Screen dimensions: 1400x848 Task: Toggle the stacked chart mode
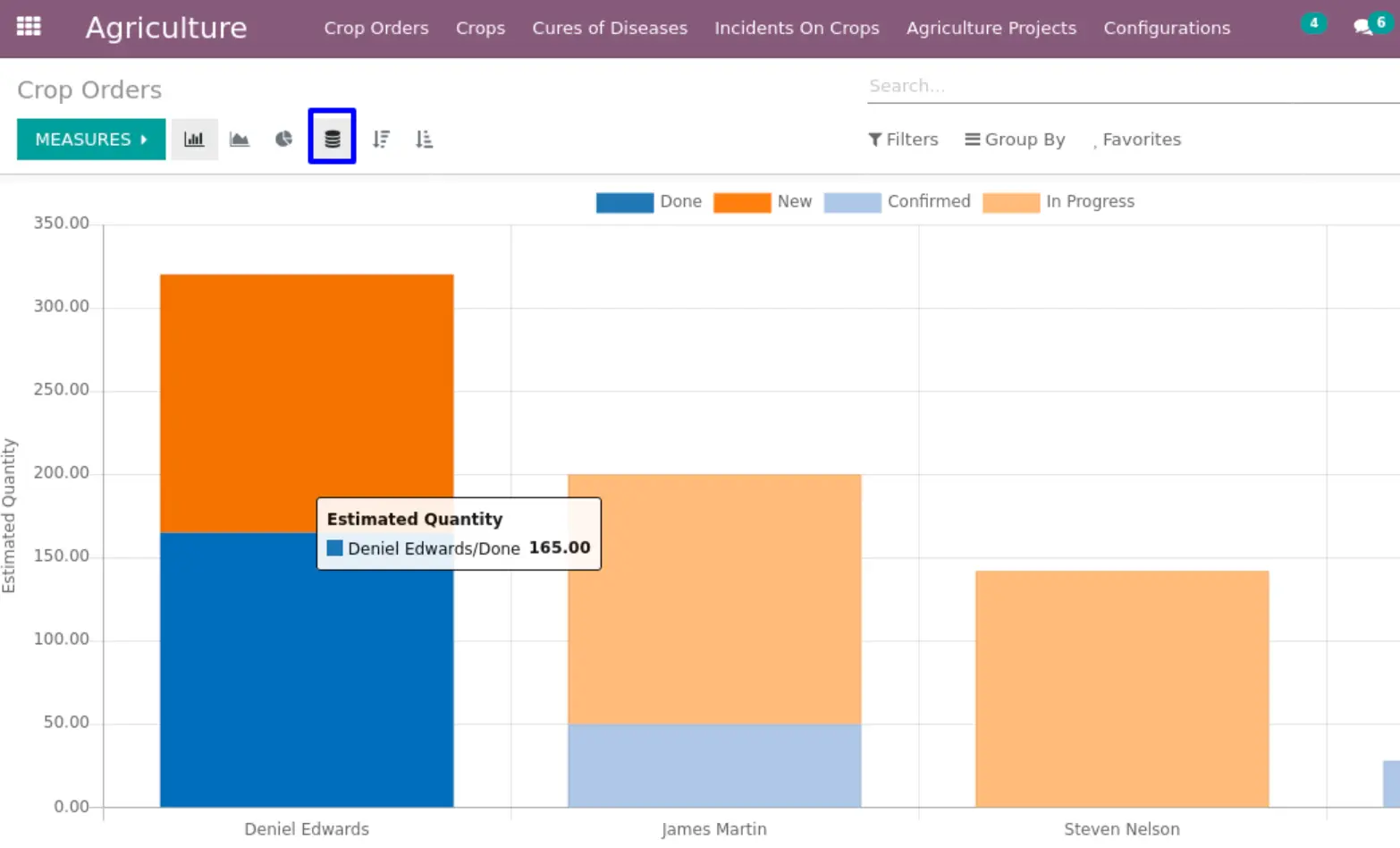coord(332,137)
